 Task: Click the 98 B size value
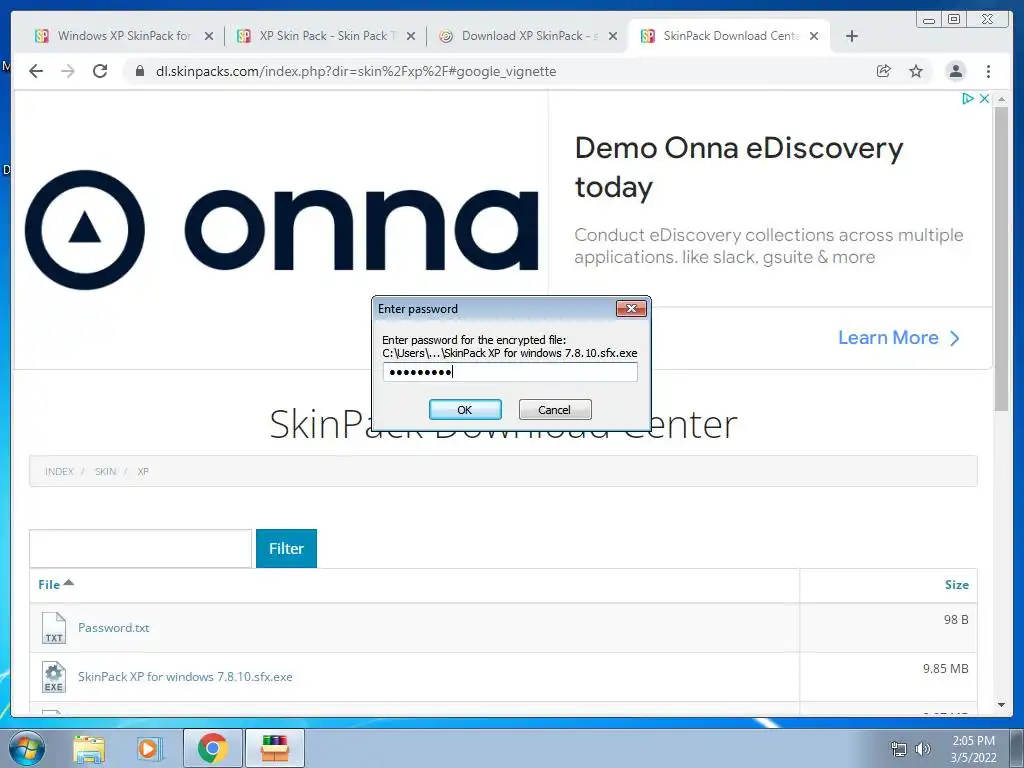tap(955, 619)
